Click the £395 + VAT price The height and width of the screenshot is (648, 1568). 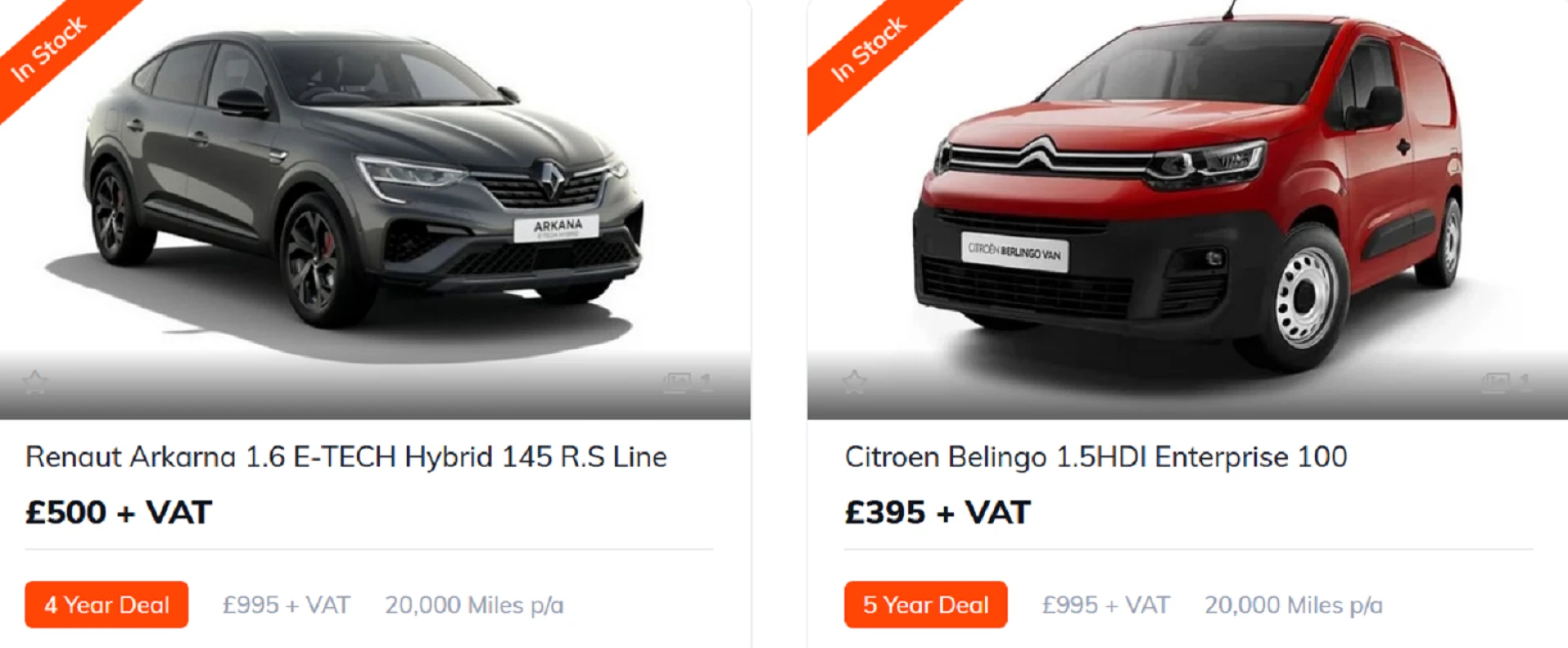click(x=938, y=512)
